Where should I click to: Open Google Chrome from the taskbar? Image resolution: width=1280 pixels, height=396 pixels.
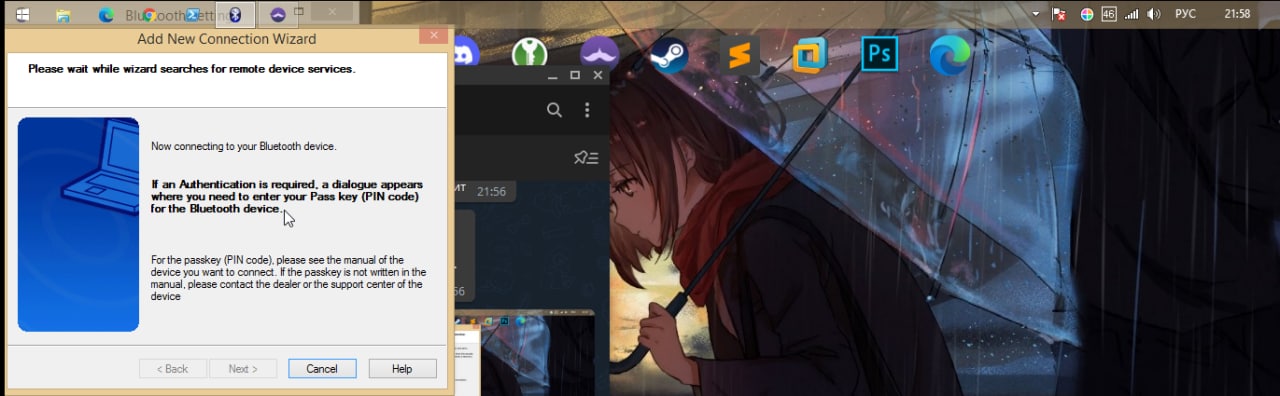pos(148,14)
